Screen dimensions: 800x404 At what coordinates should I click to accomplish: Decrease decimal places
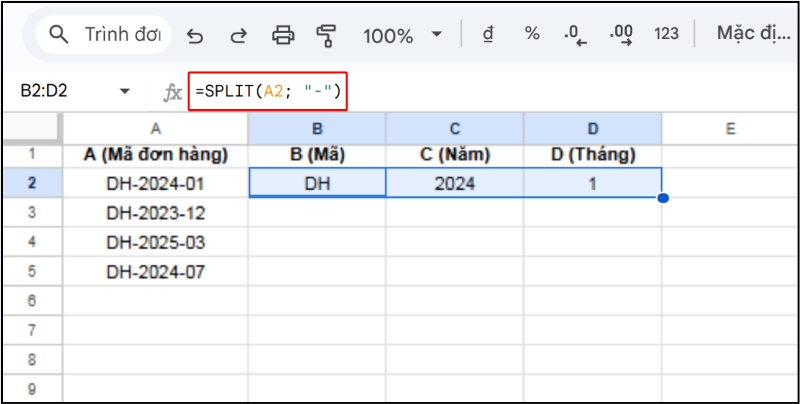576,34
